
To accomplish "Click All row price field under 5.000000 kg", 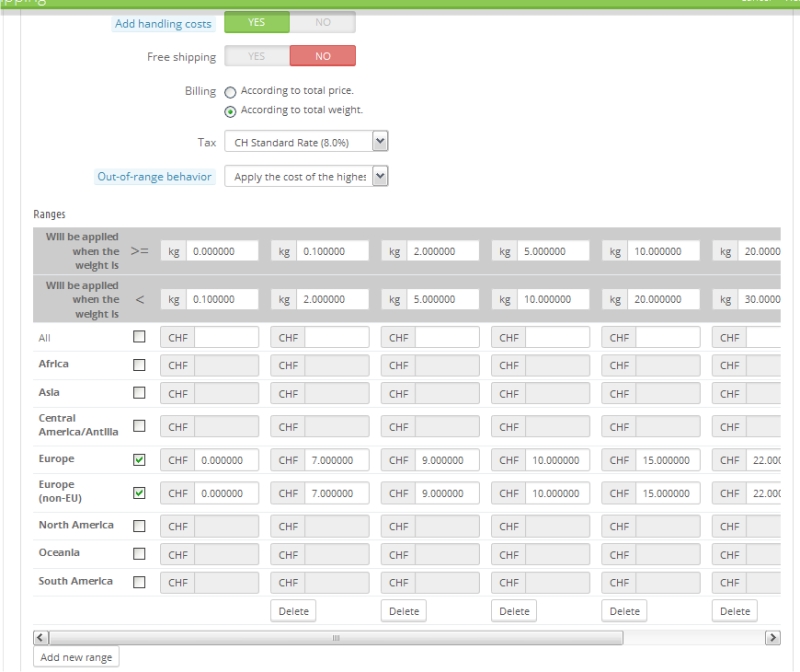I will point(557,337).
